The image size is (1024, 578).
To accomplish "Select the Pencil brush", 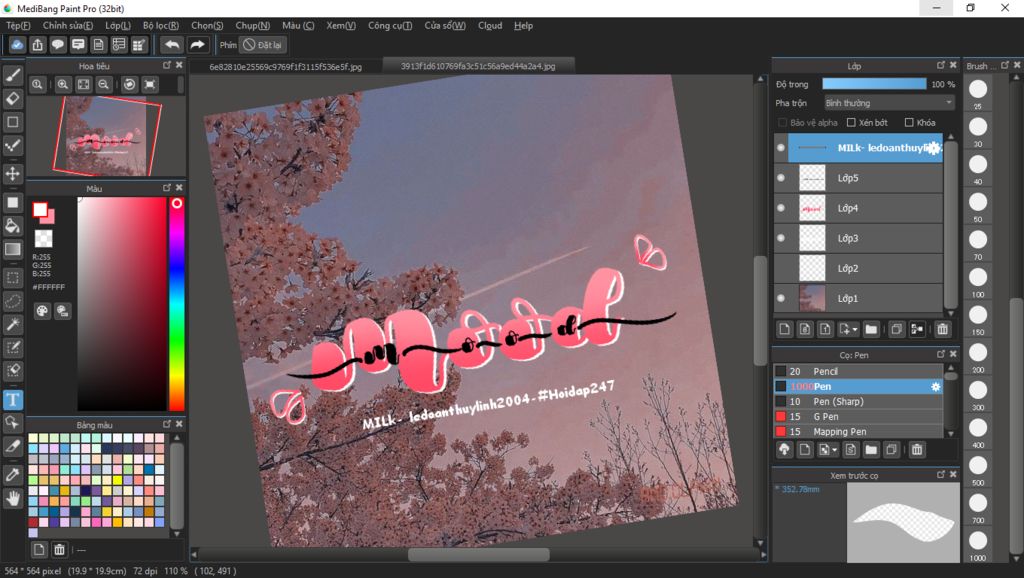I will [x=858, y=371].
